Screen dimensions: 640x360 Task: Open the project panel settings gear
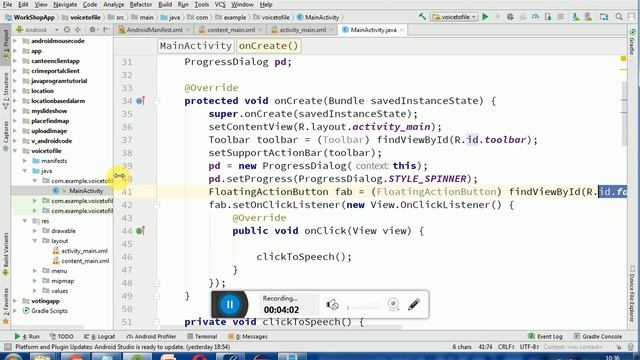point(93,30)
